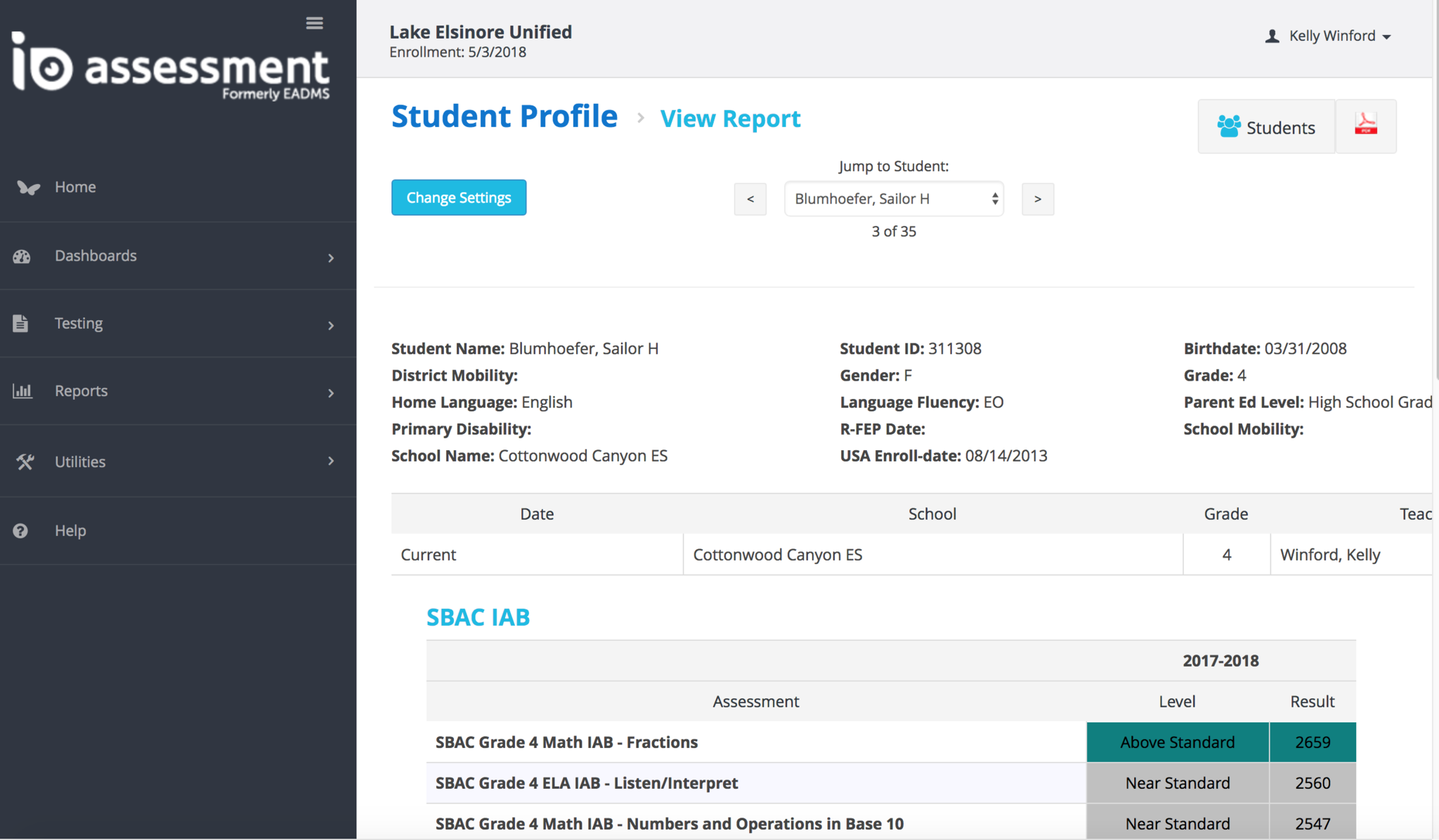Expand the Dashboards menu chevron
The height and width of the screenshot is (840, 1439).
point(331,258)
